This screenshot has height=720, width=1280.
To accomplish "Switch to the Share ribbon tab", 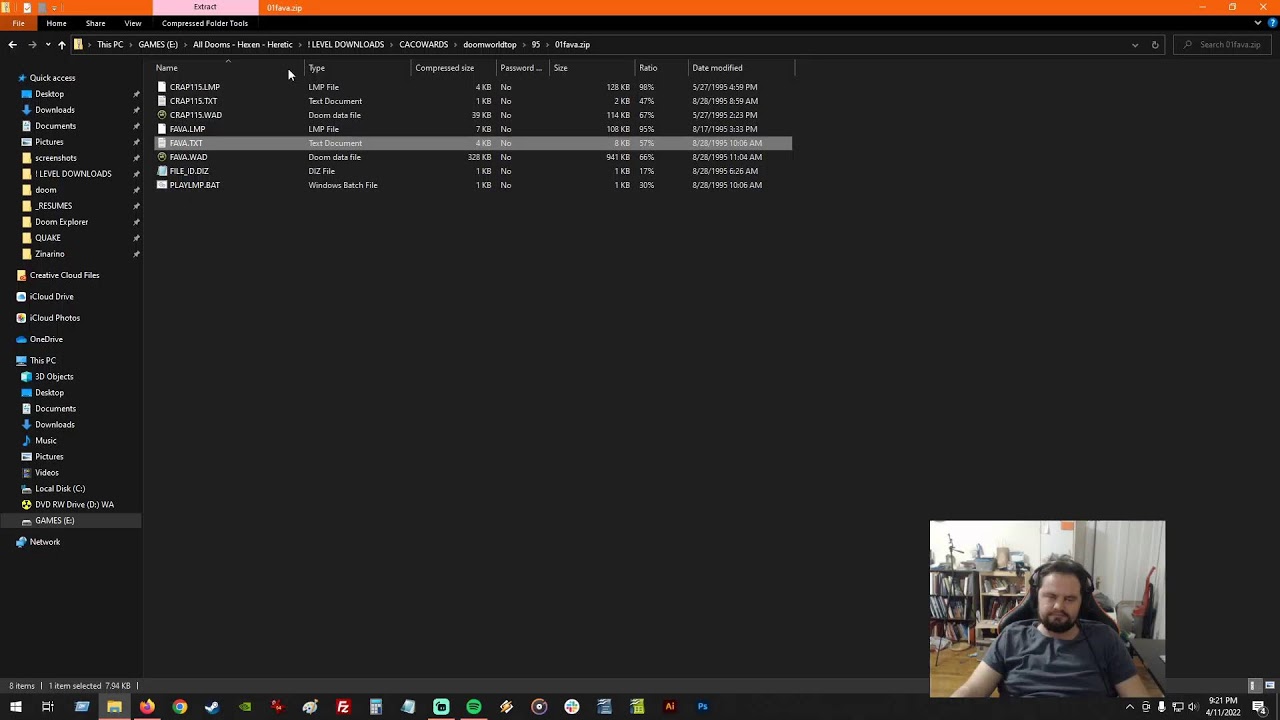I will (95, 23).
